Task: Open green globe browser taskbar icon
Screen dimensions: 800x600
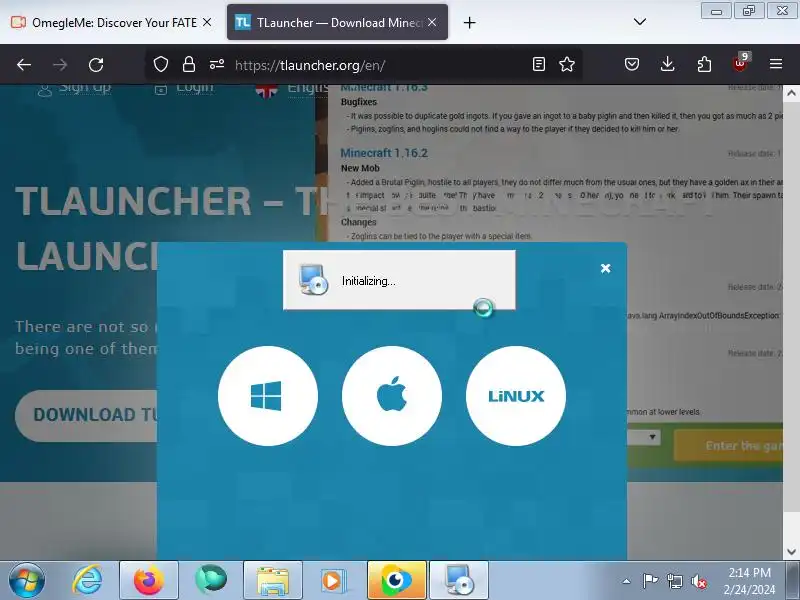Action: [x=211, y=580]
